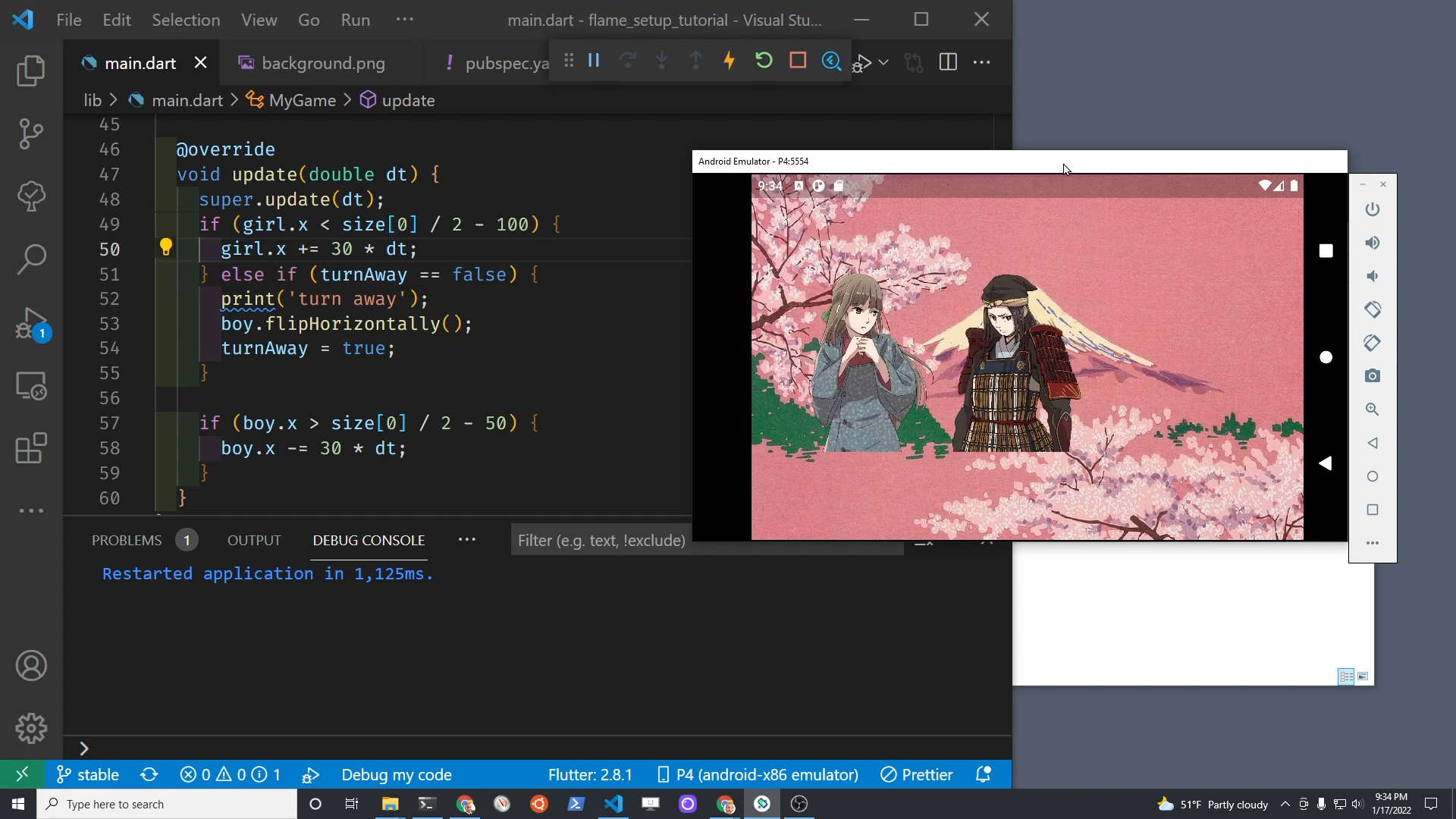Viewport: 1456px width, 819px height.
Task: Raise emulator volume
Action: pyautogui.click(x=1373, y=243)
